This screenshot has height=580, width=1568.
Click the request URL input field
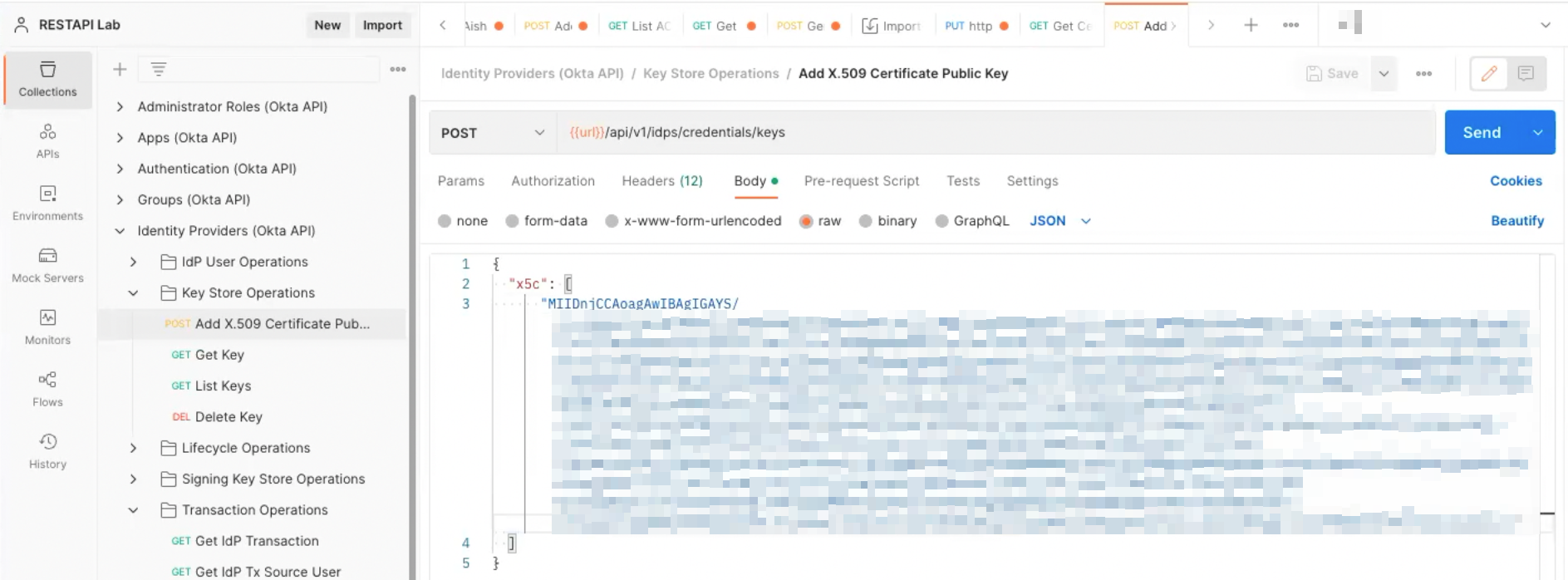(x=997, y=133)
